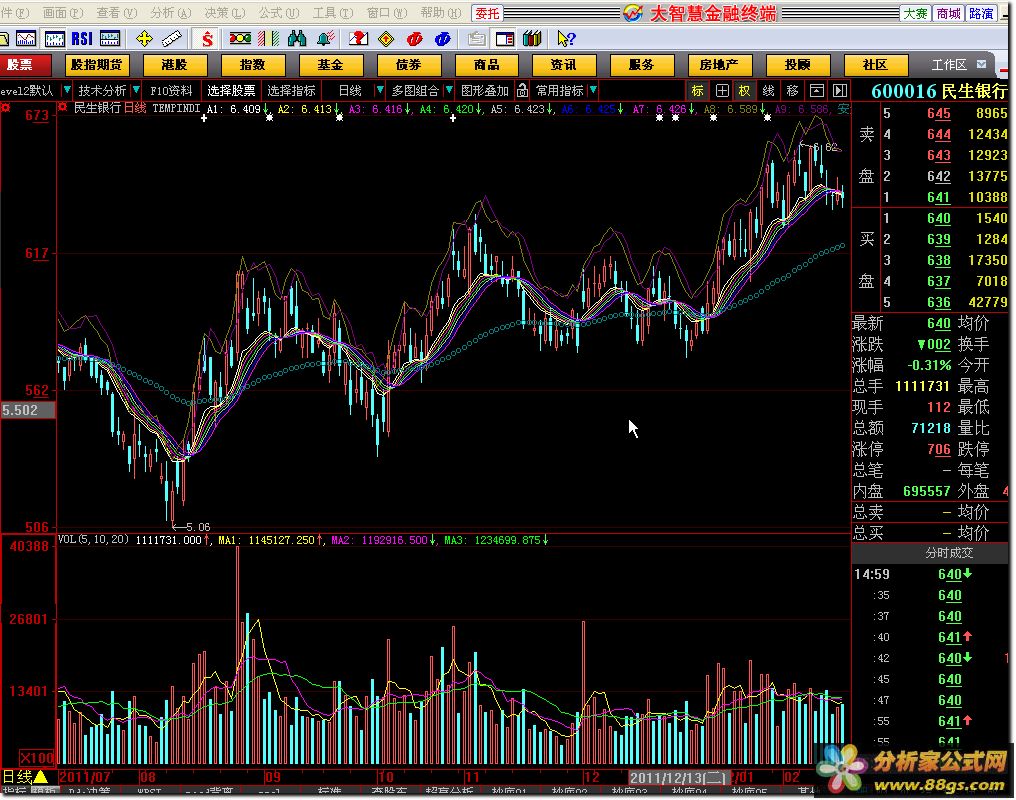Click the blue circular phi icon
Viewport: 1016px width, 800px height.
pyautogui.click(x=443, y=39)
